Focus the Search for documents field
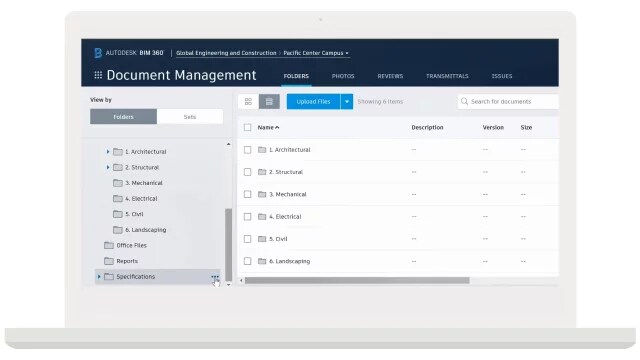 pyautogui.click(x=508, y=102)
